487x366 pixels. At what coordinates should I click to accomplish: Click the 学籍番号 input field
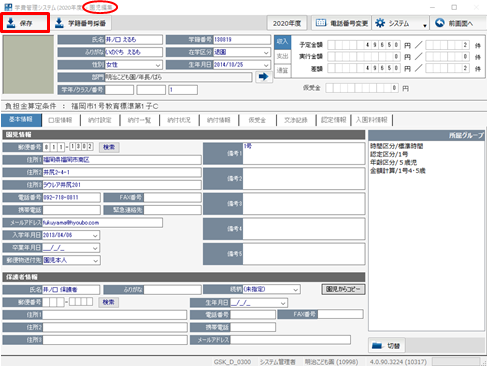[x=241, y=40]
